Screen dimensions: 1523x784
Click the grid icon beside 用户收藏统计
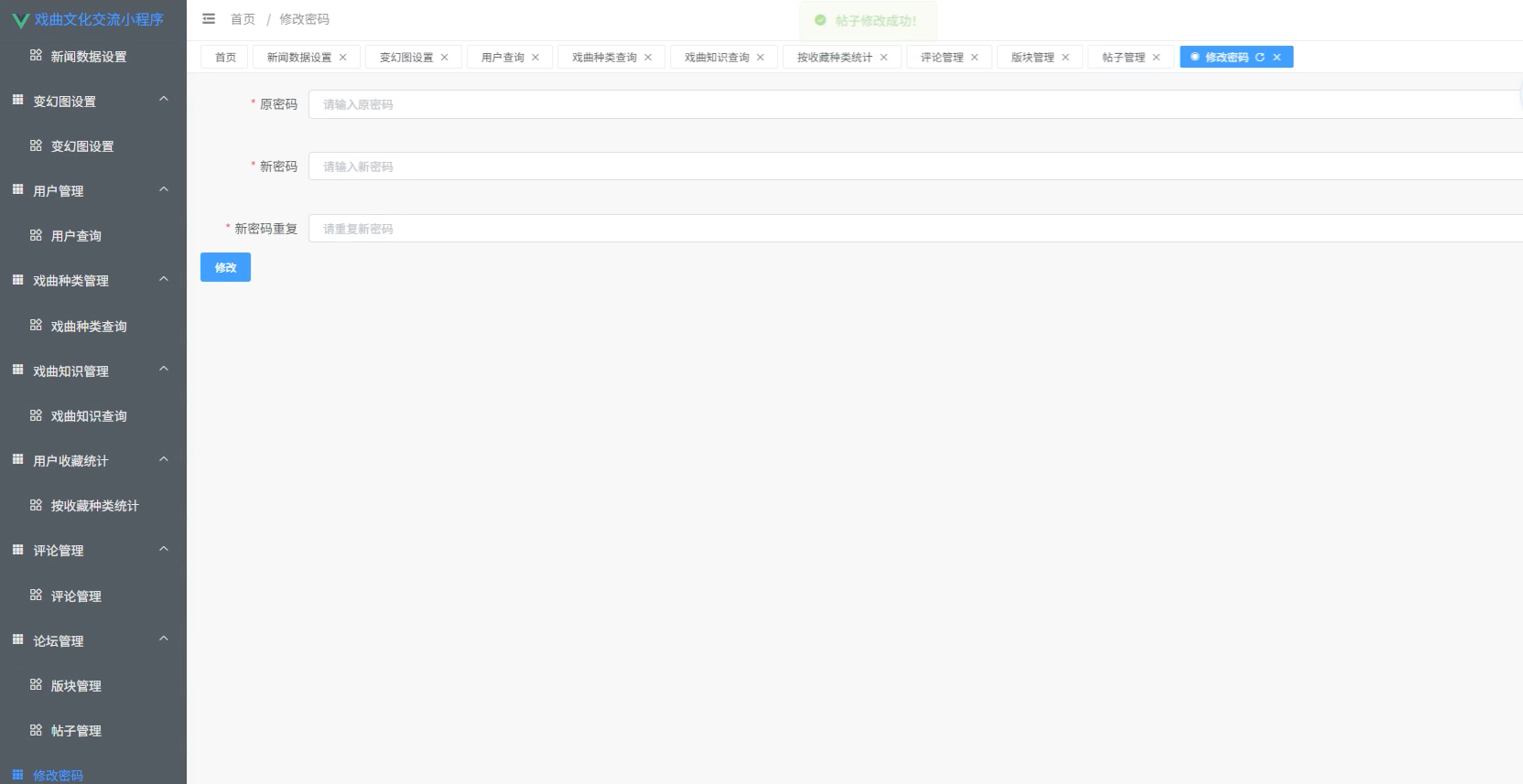17,459
